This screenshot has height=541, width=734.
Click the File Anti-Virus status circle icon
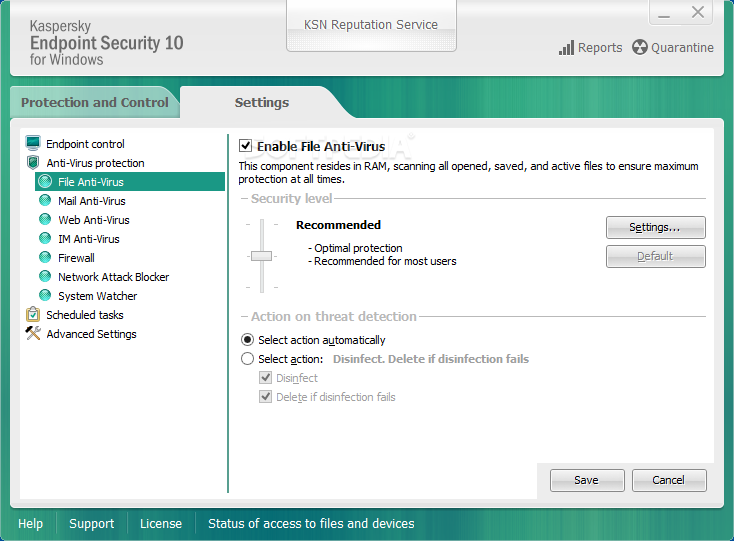click(45, 182)
